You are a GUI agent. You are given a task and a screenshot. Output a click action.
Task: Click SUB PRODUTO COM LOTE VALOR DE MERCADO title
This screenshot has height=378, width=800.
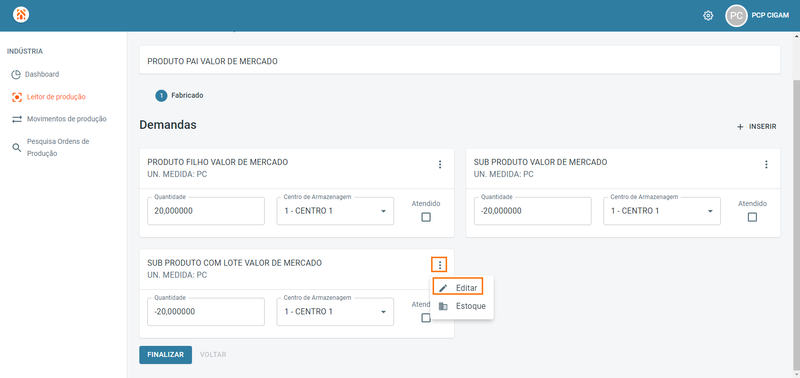[x=235, y=263]
